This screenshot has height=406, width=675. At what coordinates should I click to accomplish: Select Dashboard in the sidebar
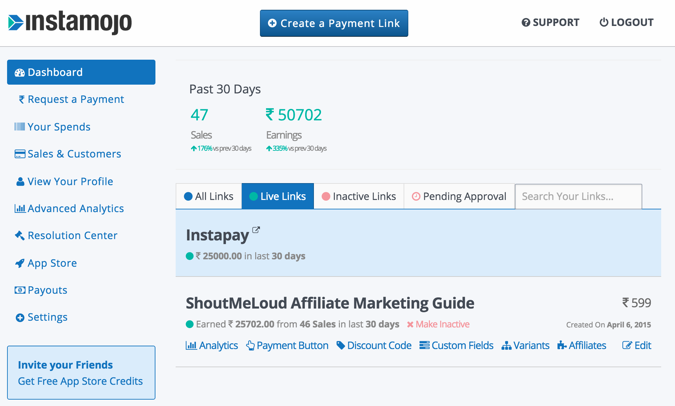click(81, 72)
